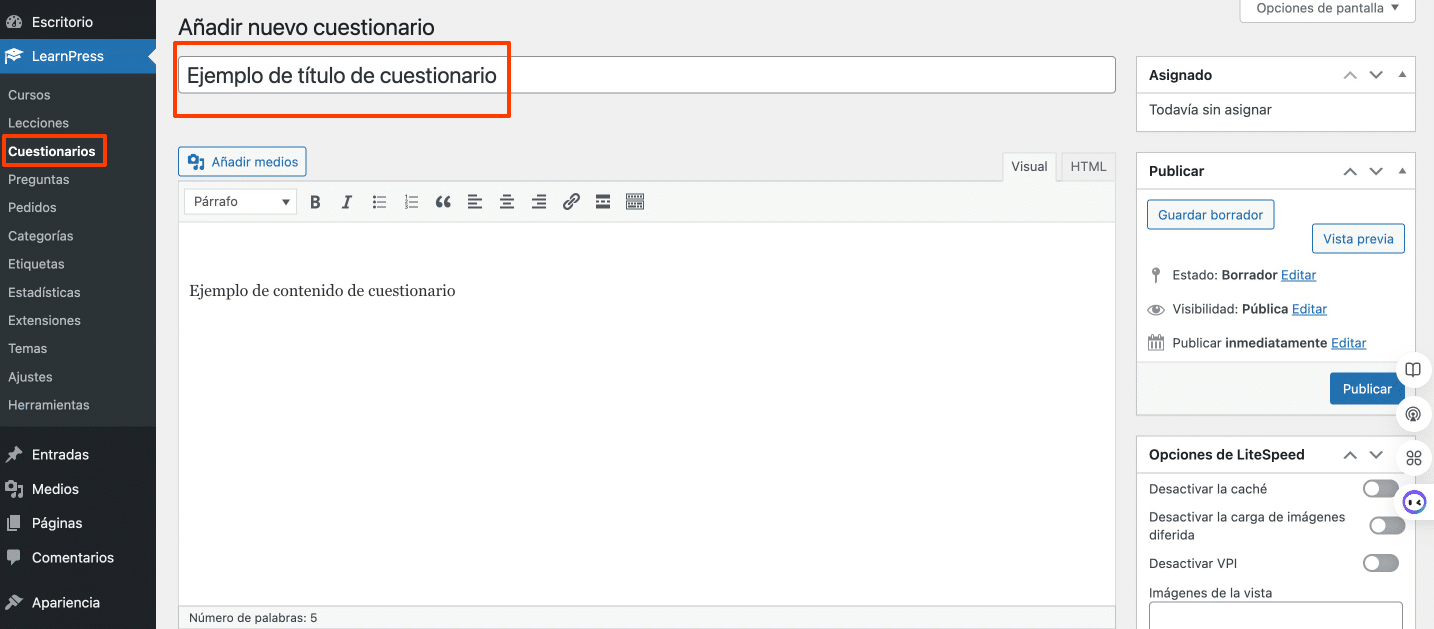Apply blockquote formatting
Image resolution: width=1434 pixels, height=629 pixels.
click(x=443, y=202)
